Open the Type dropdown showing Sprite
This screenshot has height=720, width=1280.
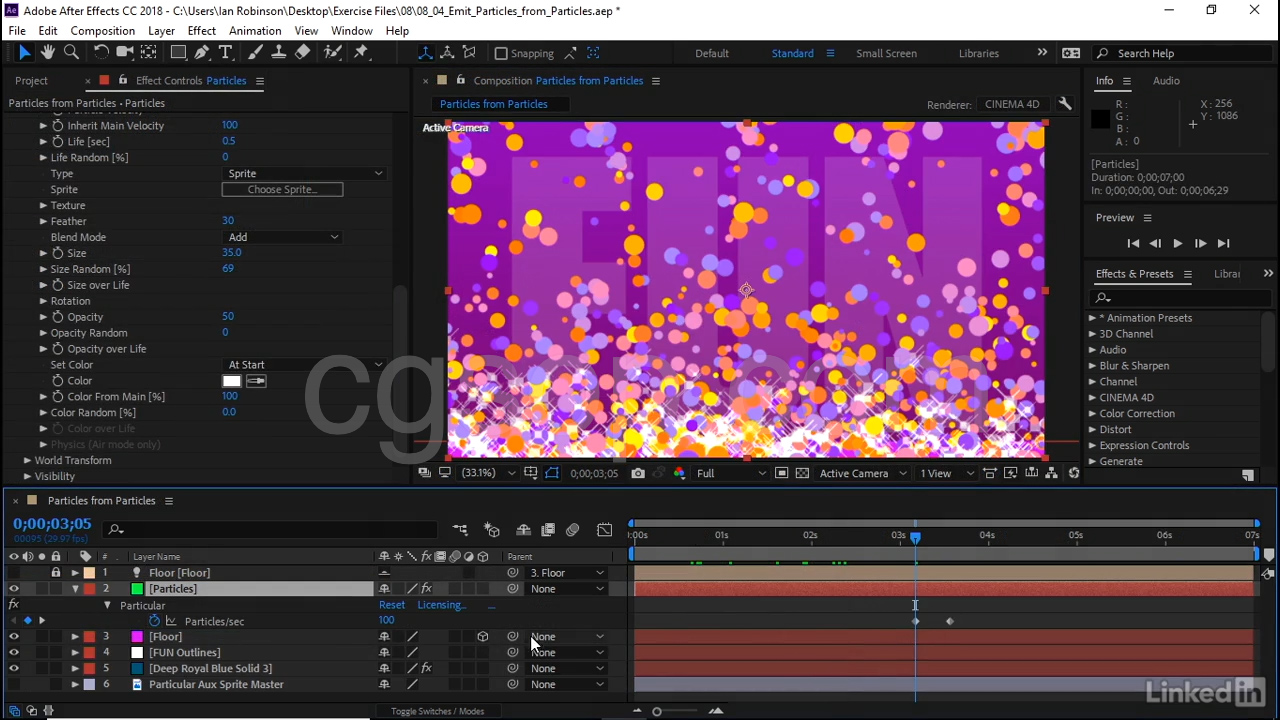coord(304,173)
